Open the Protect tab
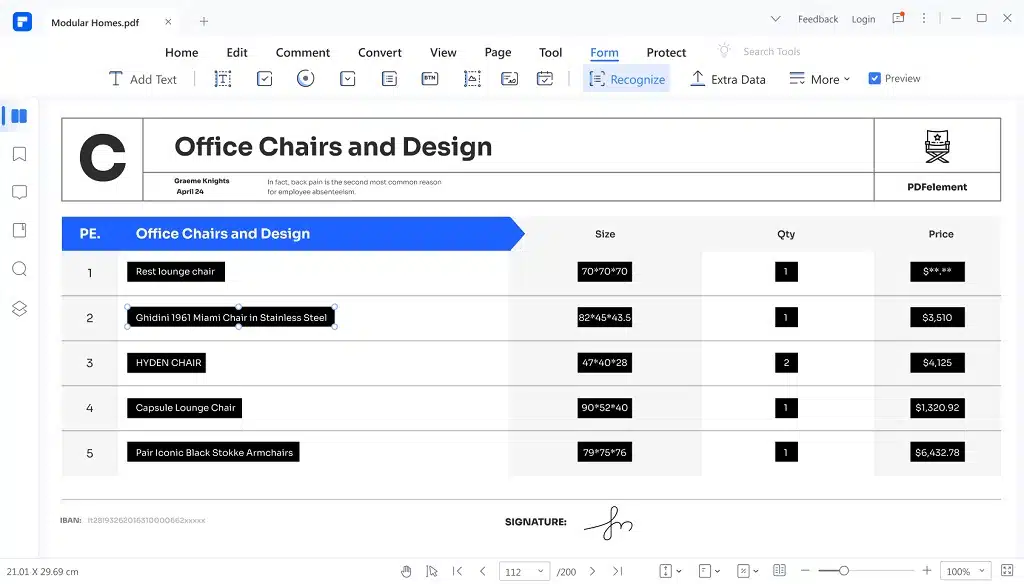Image resolution: width=1024 pixels, height=584 pixels. tap(666, 53)
